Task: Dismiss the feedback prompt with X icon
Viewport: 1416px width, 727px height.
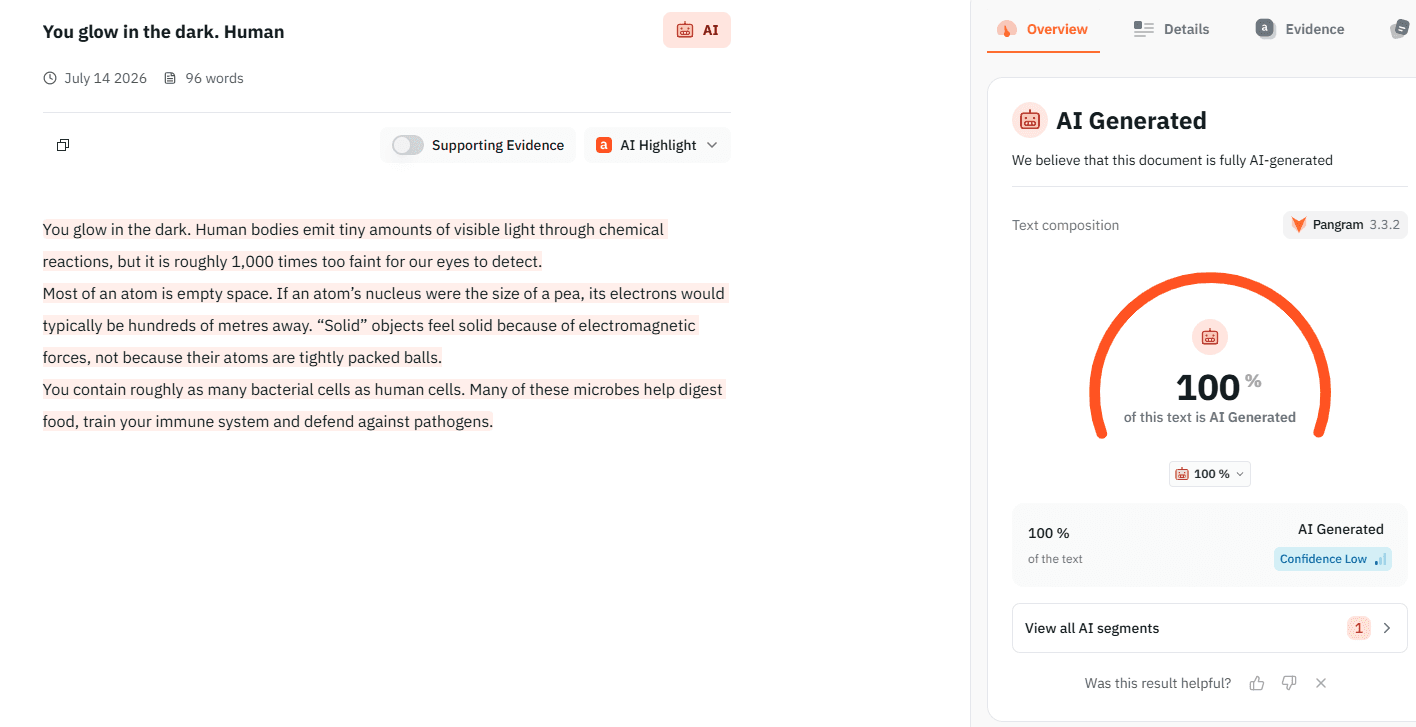Action: point(1321,683)
